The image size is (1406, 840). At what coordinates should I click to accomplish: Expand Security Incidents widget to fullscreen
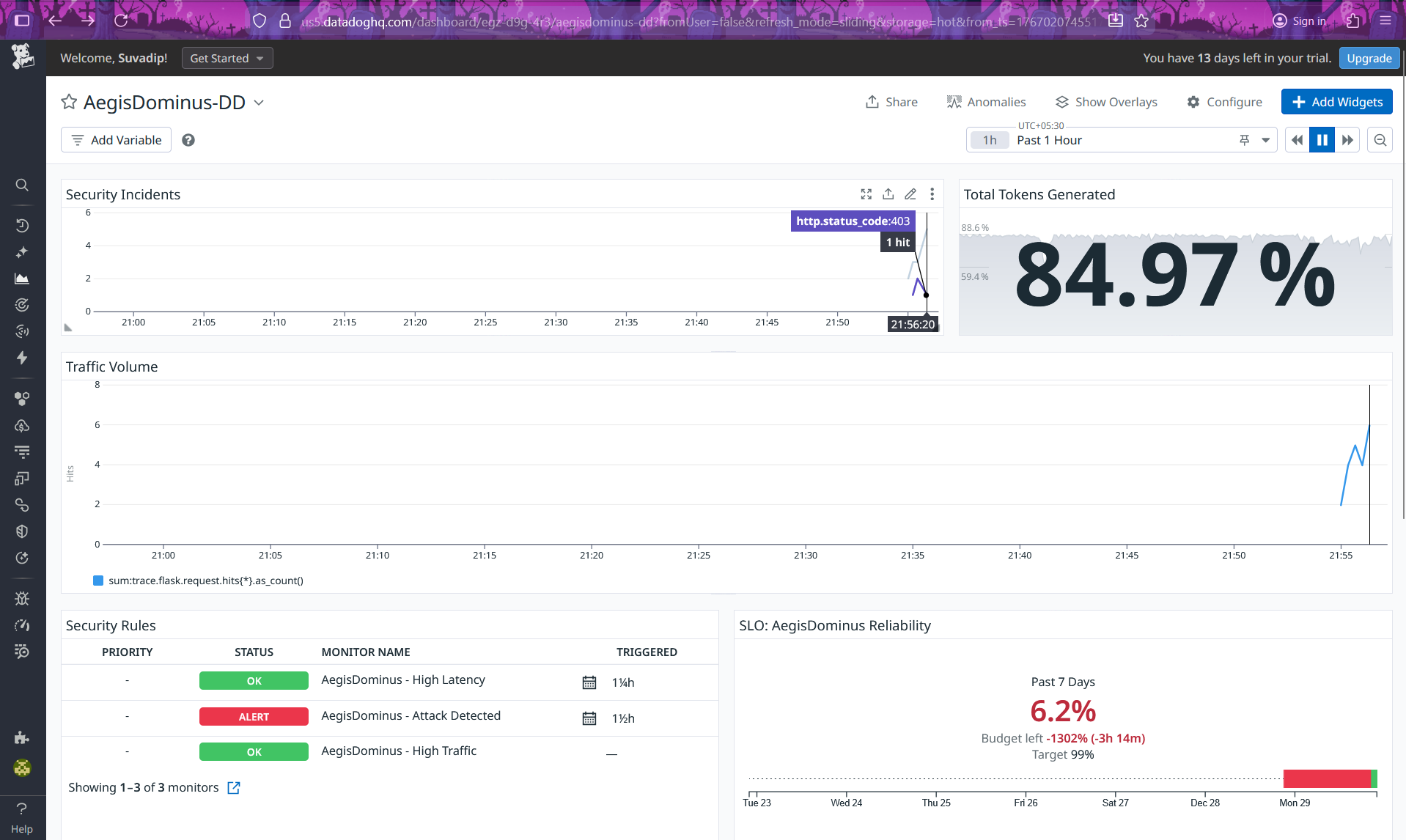point(866,194)
